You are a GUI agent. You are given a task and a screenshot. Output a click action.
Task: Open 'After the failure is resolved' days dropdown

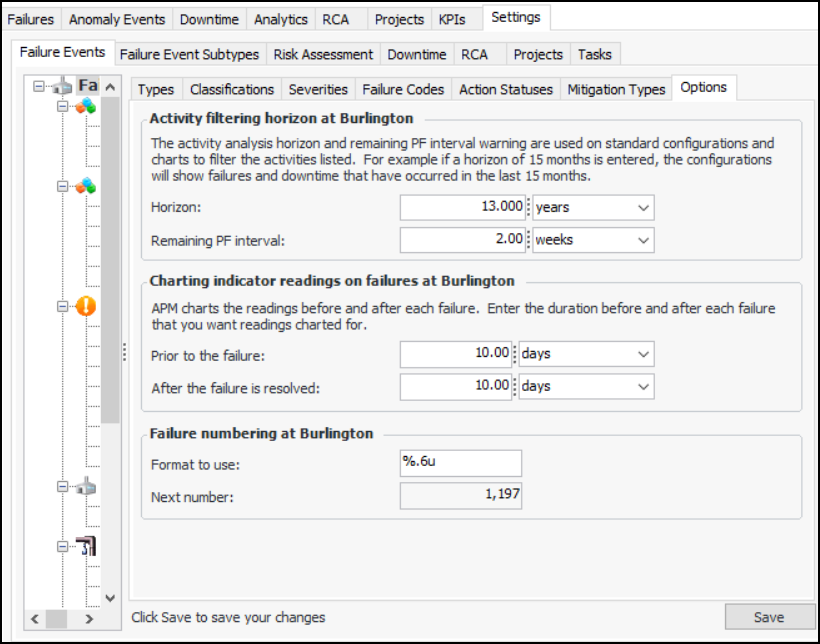(642, 386)
